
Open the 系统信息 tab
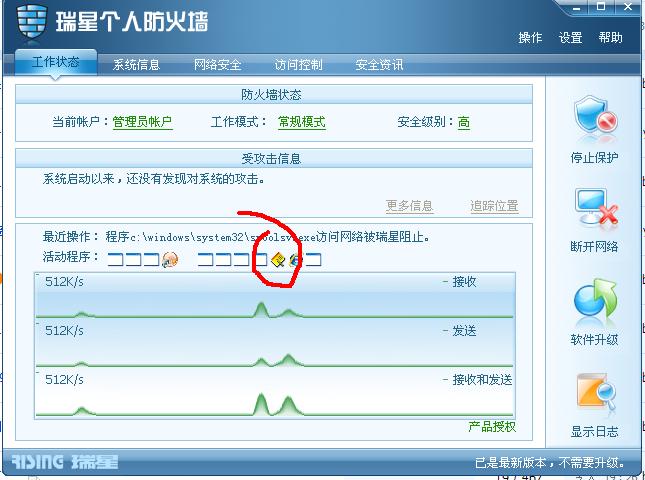click(136, 65)
